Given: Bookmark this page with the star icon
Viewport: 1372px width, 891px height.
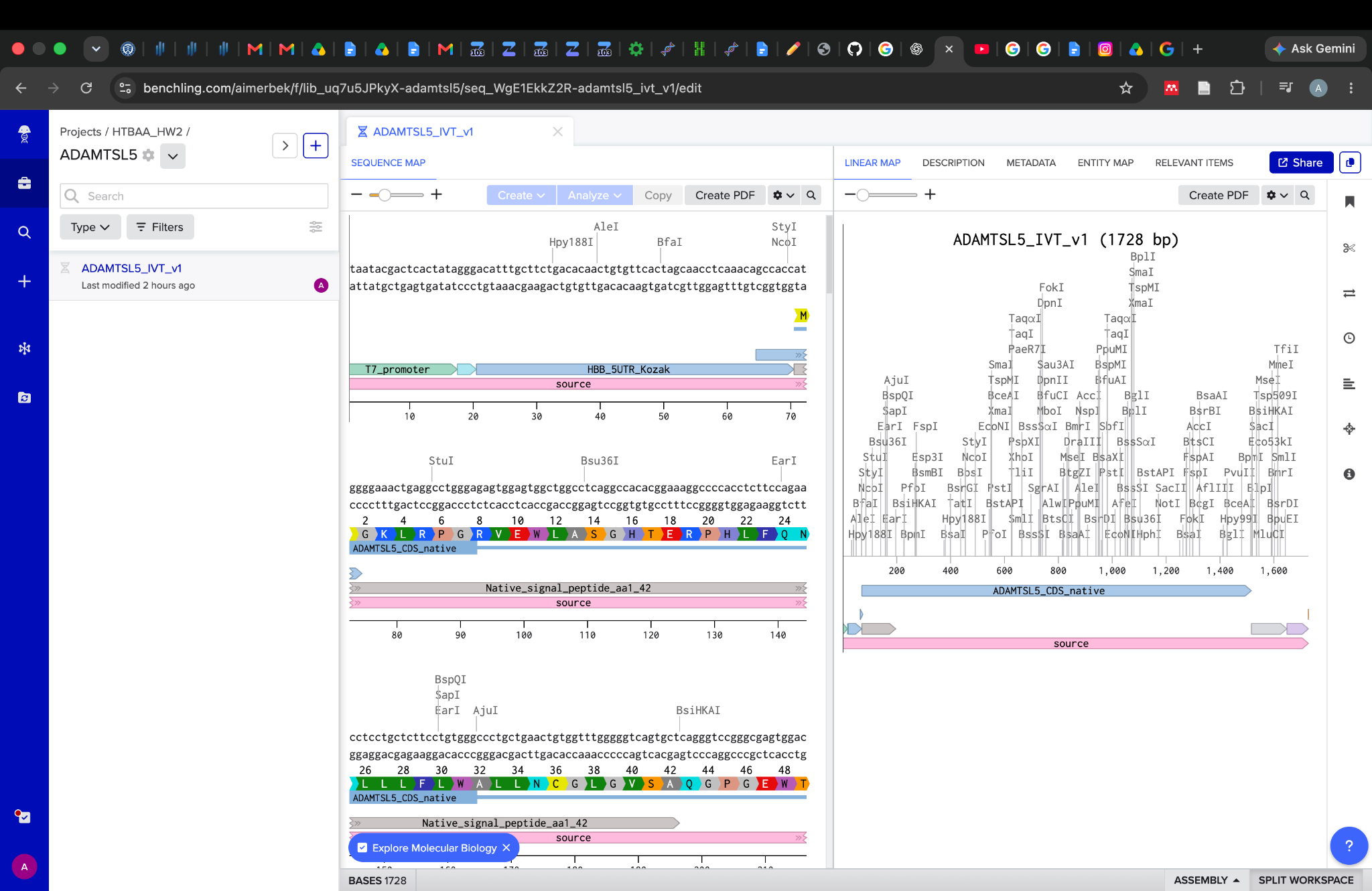Looking at the screenshot, I should click(x=1125, y=88).
